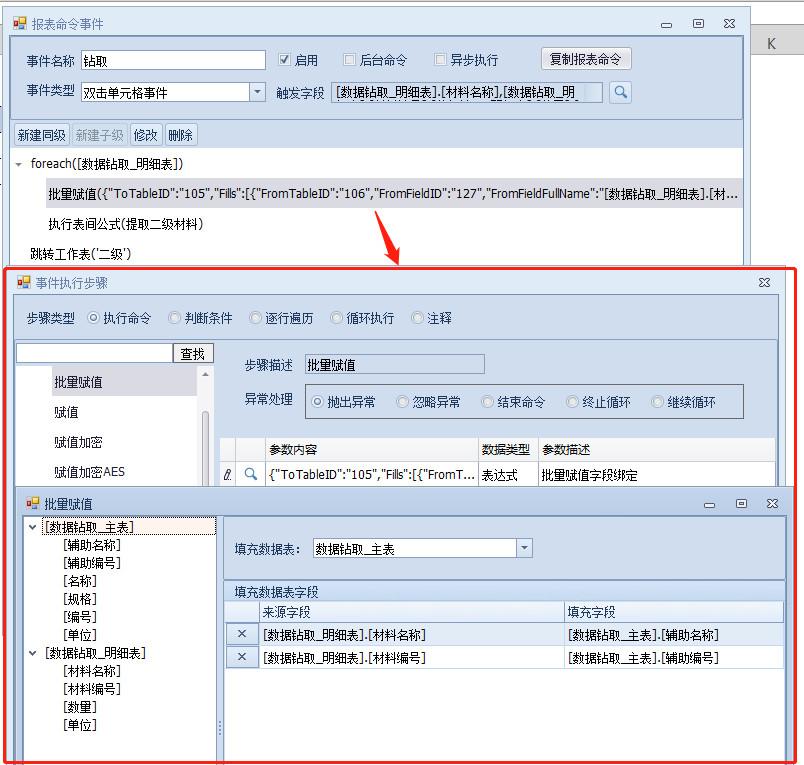Toggle the 启用 checkbox
Screen dimensions: 804x765
(x=284, y=60)
